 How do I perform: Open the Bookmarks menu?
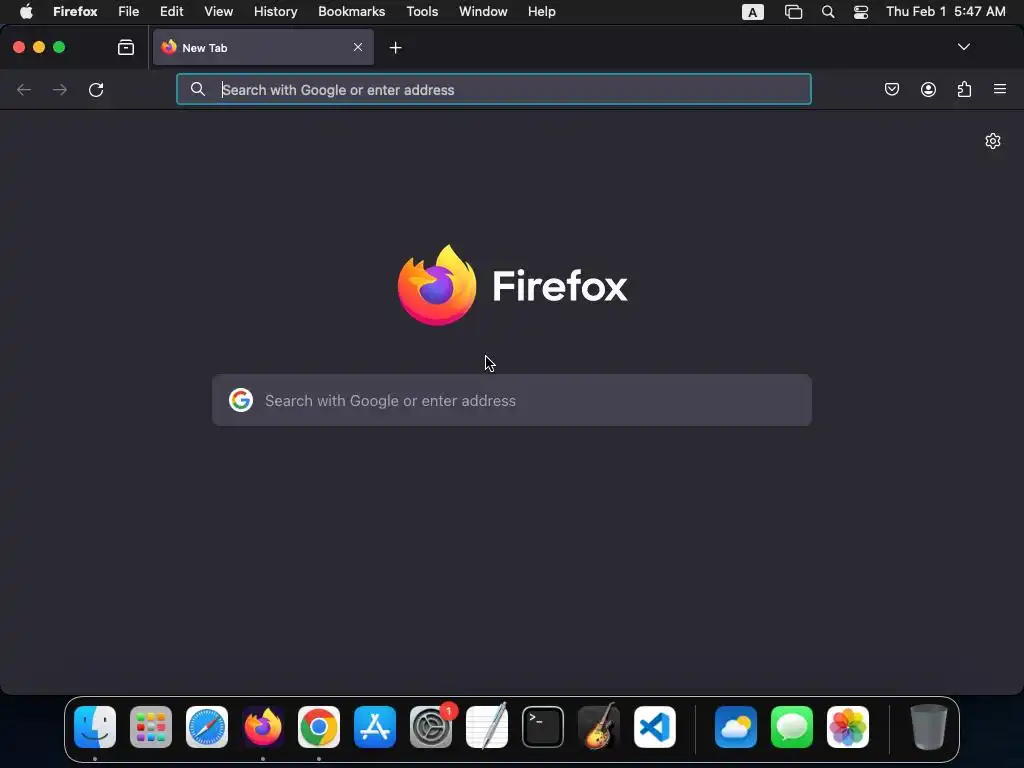click(351, 12)
